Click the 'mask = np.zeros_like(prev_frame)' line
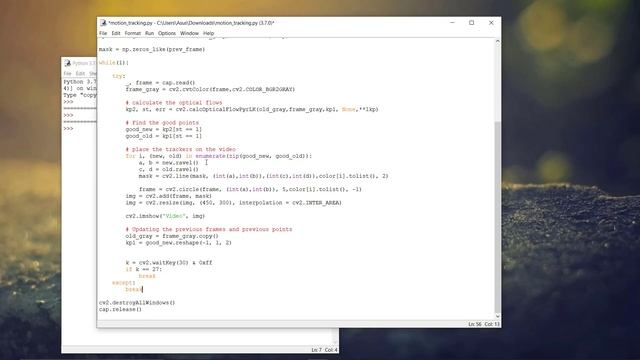This screenshot has width=640, height=360. [152, 49]
